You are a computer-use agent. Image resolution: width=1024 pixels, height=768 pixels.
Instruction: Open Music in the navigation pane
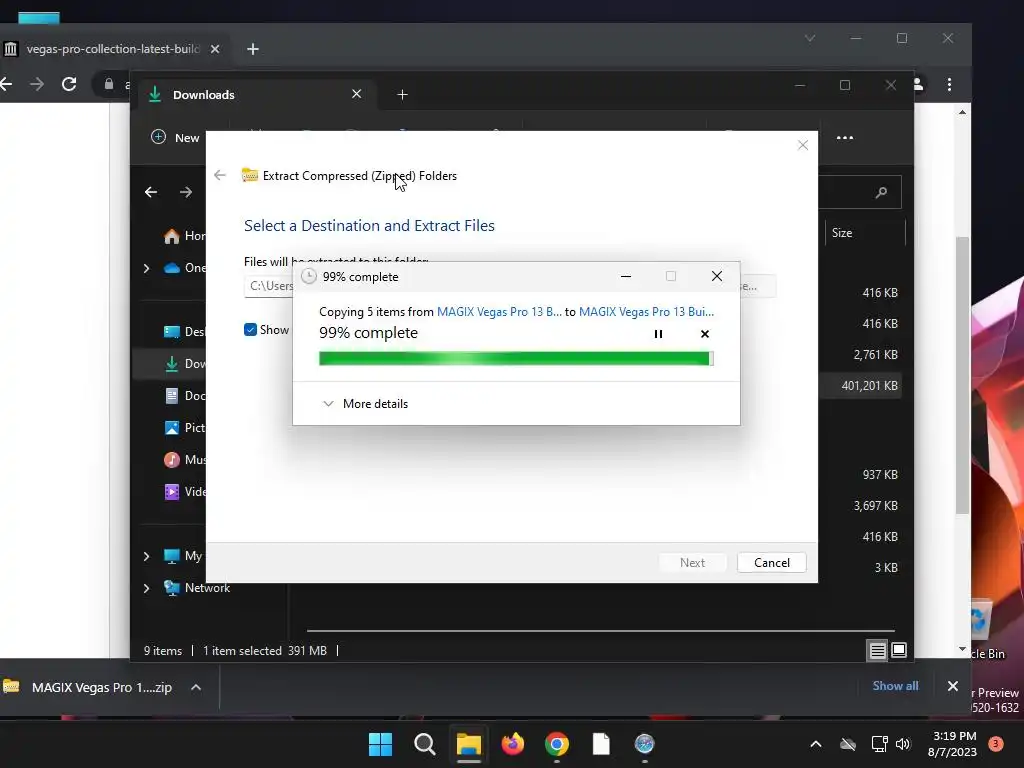[x=185, y=460]
